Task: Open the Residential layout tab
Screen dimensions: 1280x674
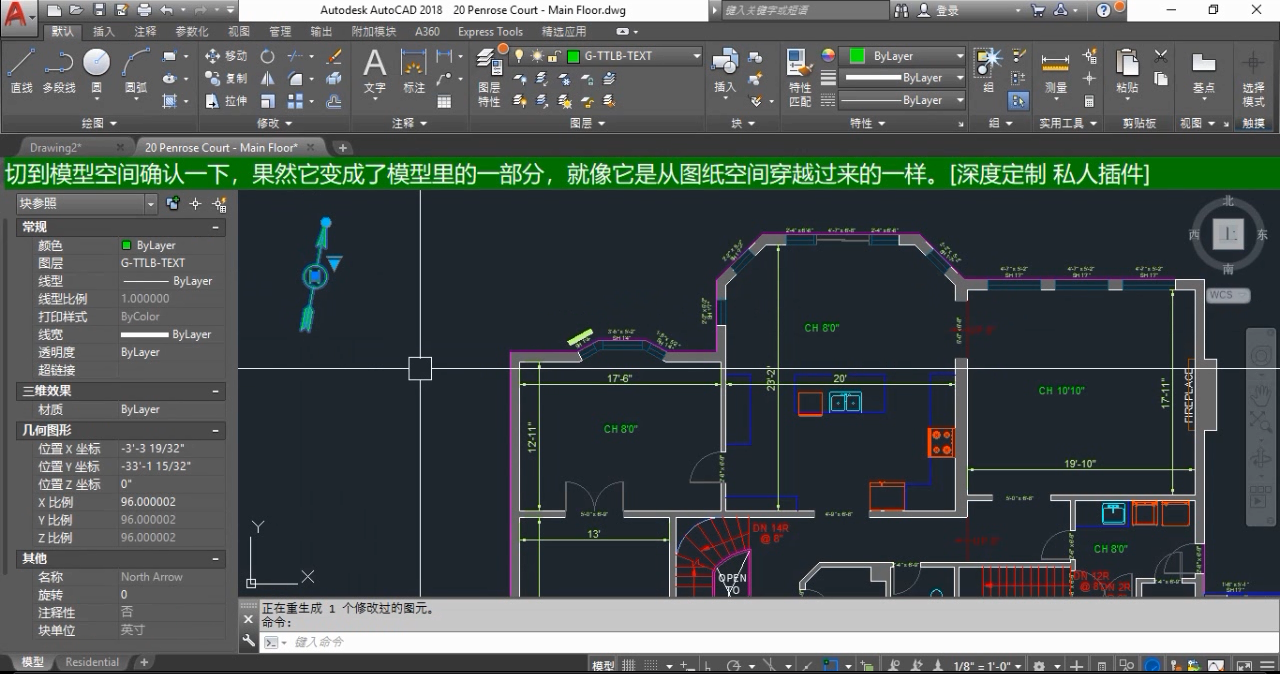Action: pos(92,662)
